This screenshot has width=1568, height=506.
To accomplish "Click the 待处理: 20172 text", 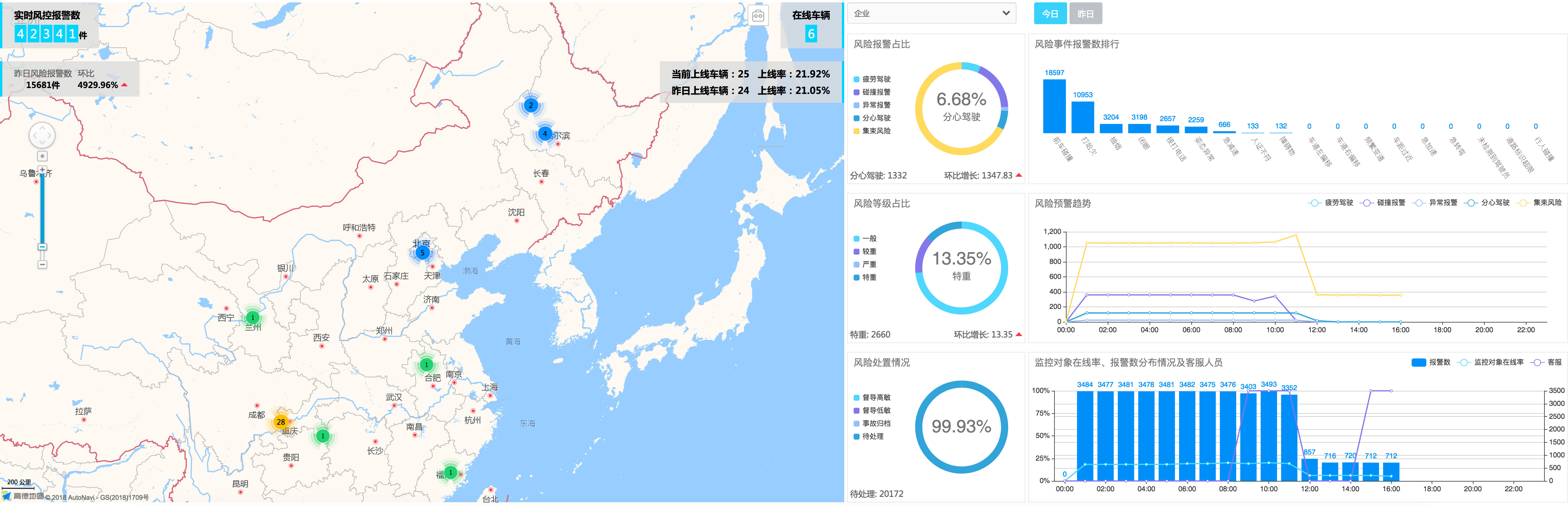I will click(x=877, y=494).
